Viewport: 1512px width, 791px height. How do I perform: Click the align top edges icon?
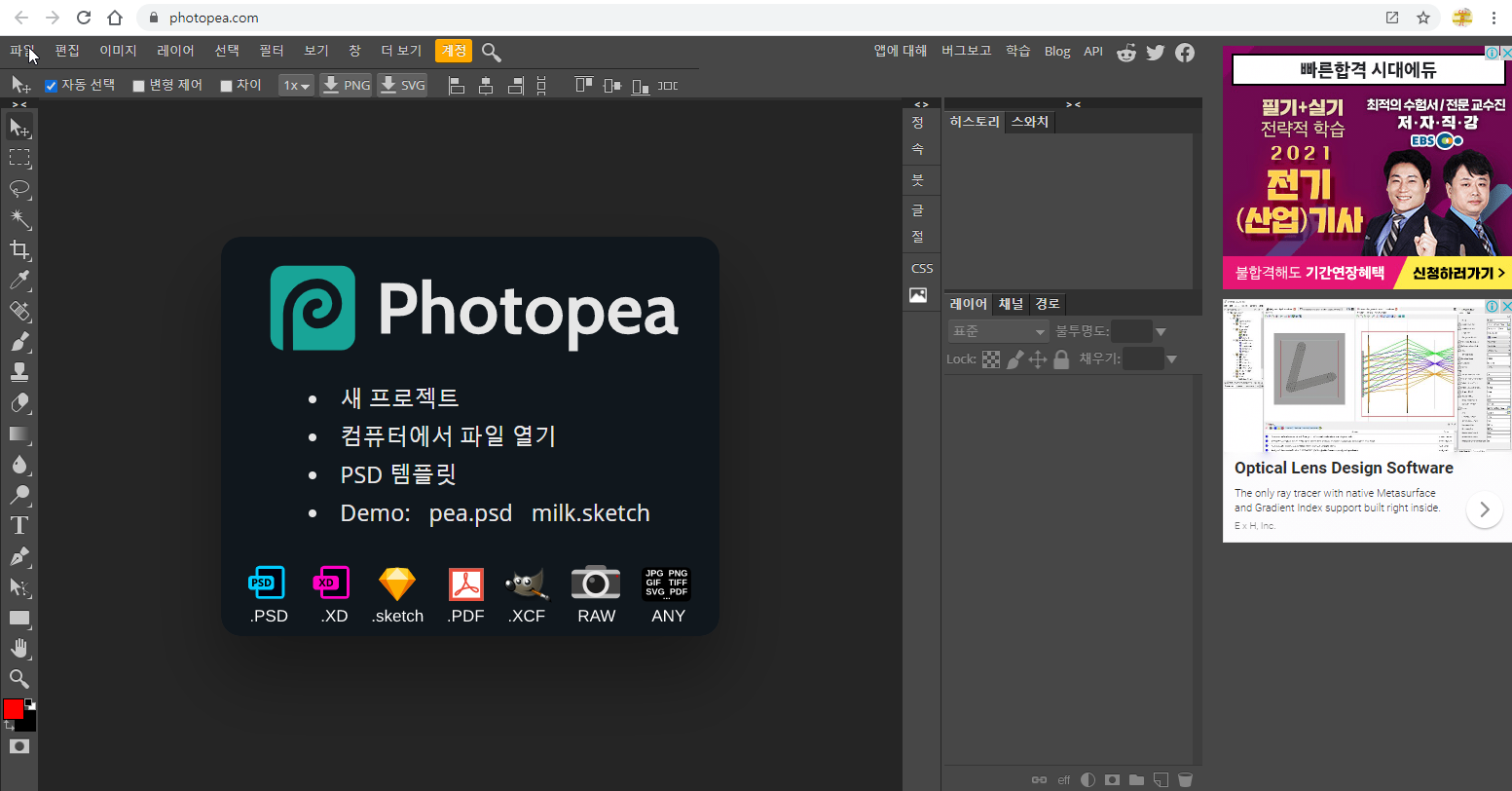pyautogui.click(x=583, y=86)
